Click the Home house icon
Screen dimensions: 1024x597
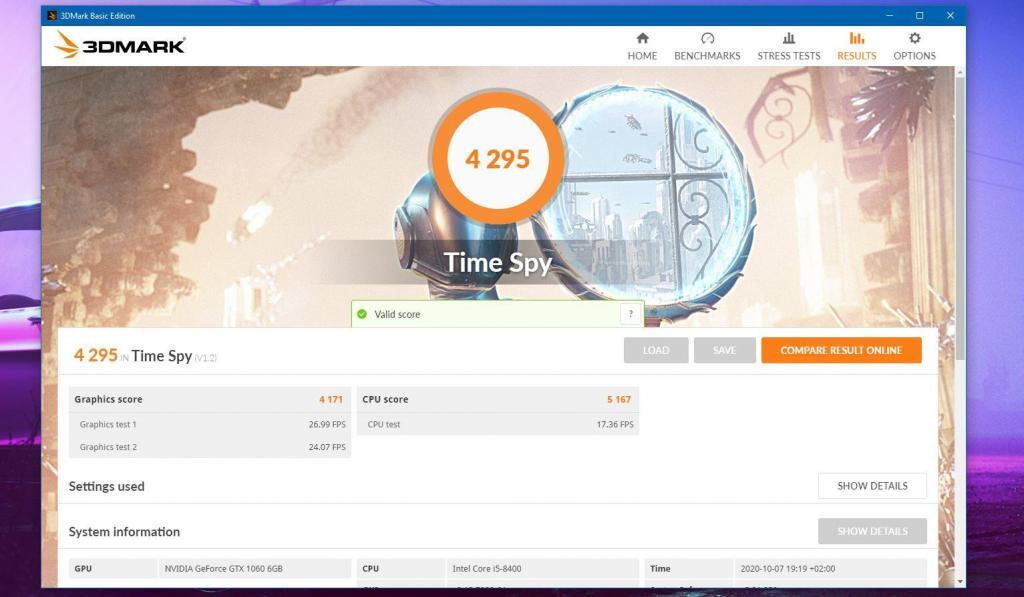(x=642, y=39)
